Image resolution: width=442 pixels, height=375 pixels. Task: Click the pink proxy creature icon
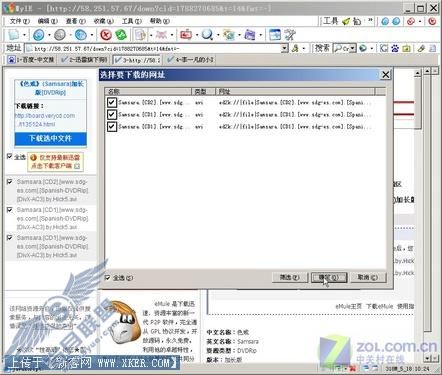coord(162,34)
